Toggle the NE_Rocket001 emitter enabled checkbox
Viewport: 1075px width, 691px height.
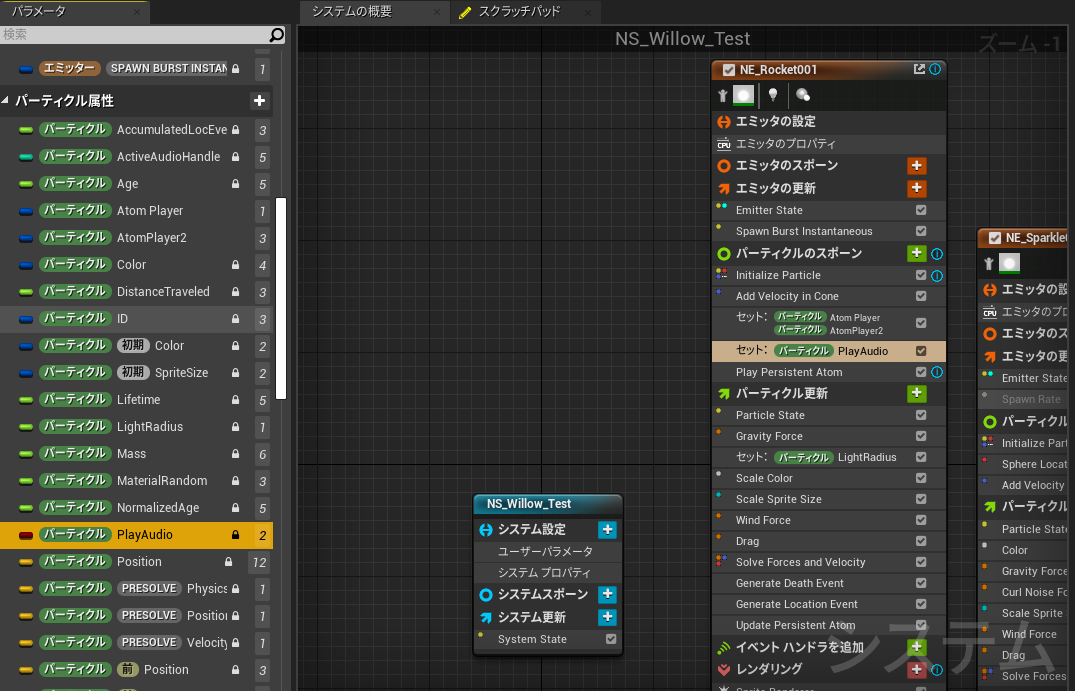tap(728, 70)
